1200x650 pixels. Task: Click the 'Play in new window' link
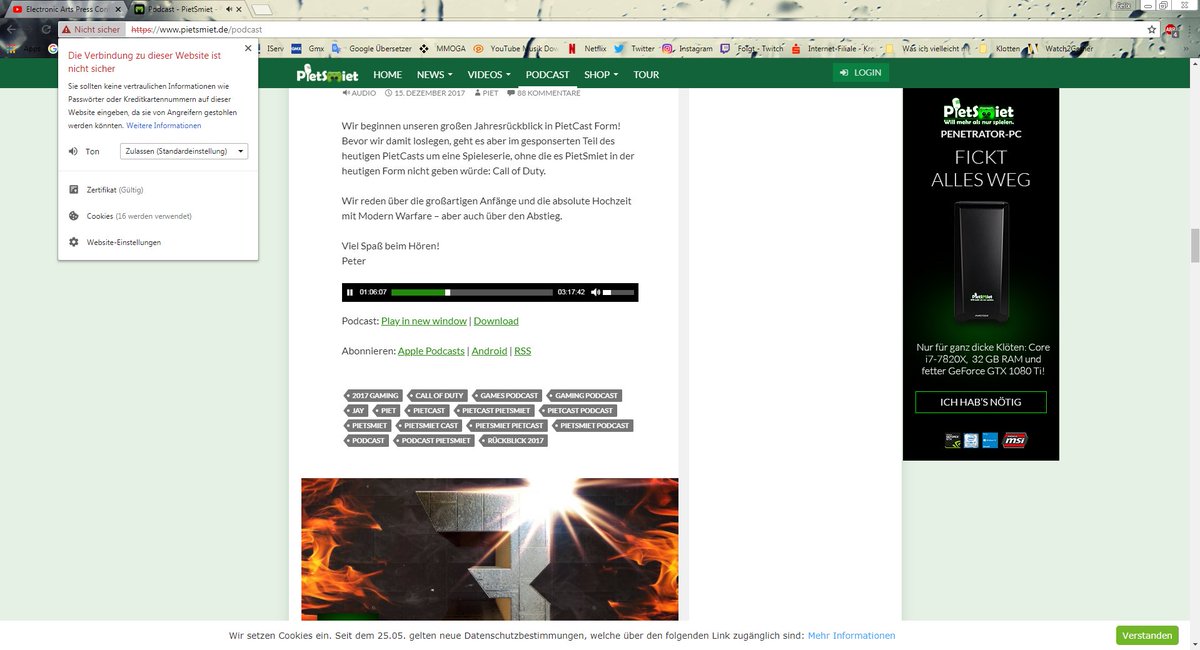pos(424,321)
